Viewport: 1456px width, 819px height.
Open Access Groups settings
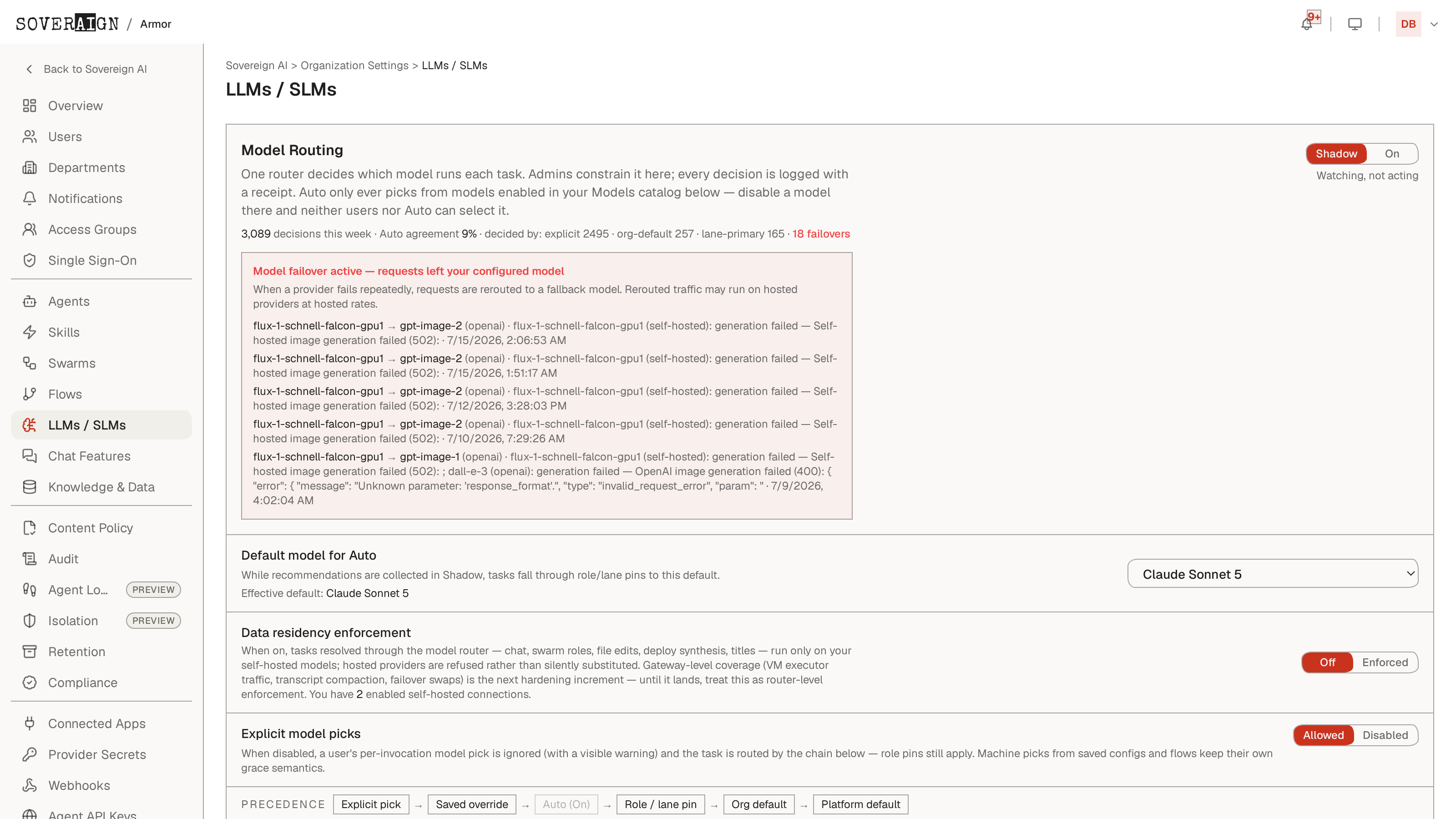point(101,229)
